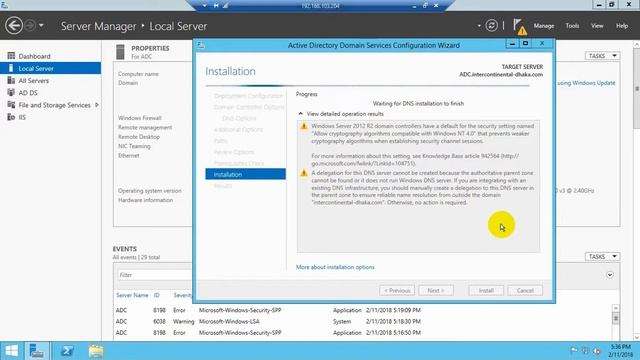
Task: Open the View menu
Action: [x=597, y=26]
